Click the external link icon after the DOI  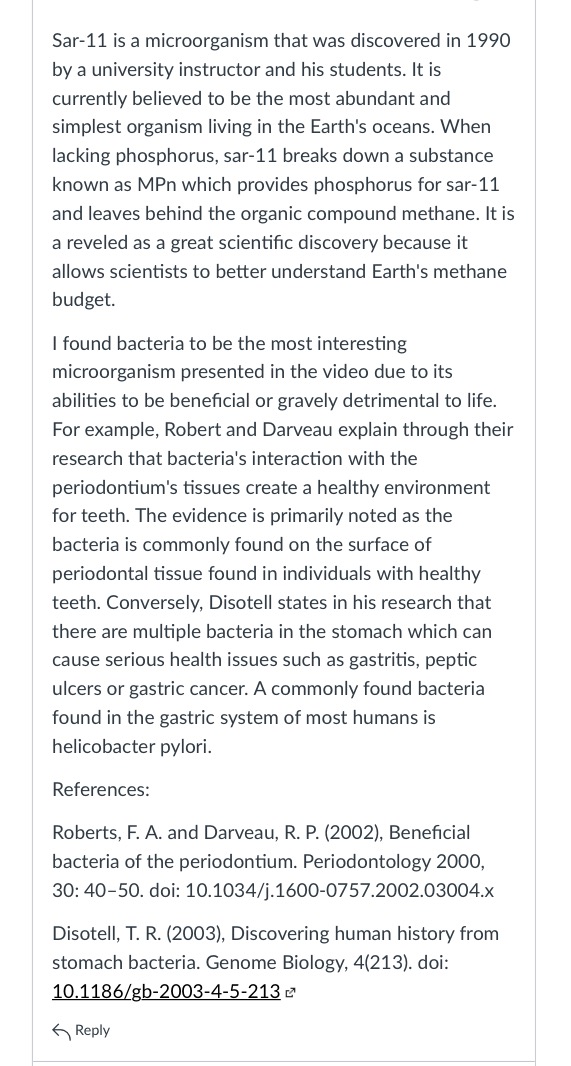pos(290,993)
